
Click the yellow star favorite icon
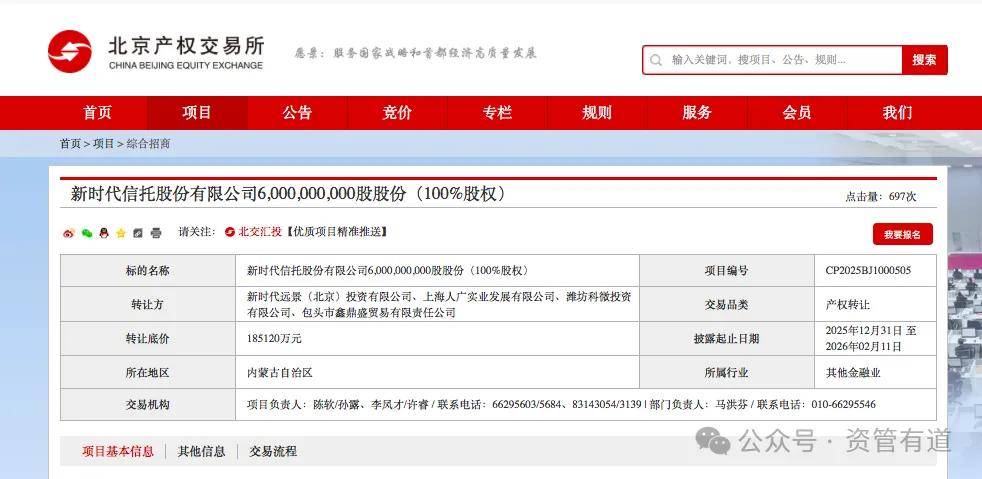point(121,233)
